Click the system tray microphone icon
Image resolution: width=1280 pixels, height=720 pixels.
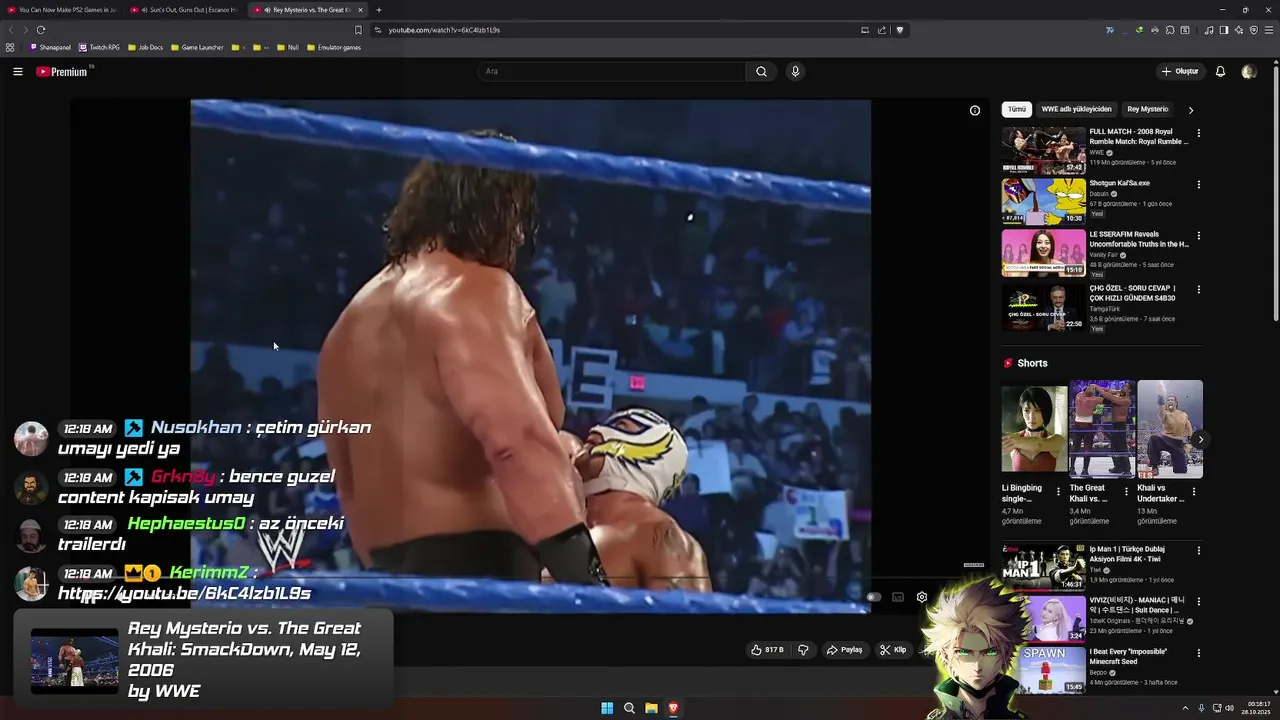1201,708
